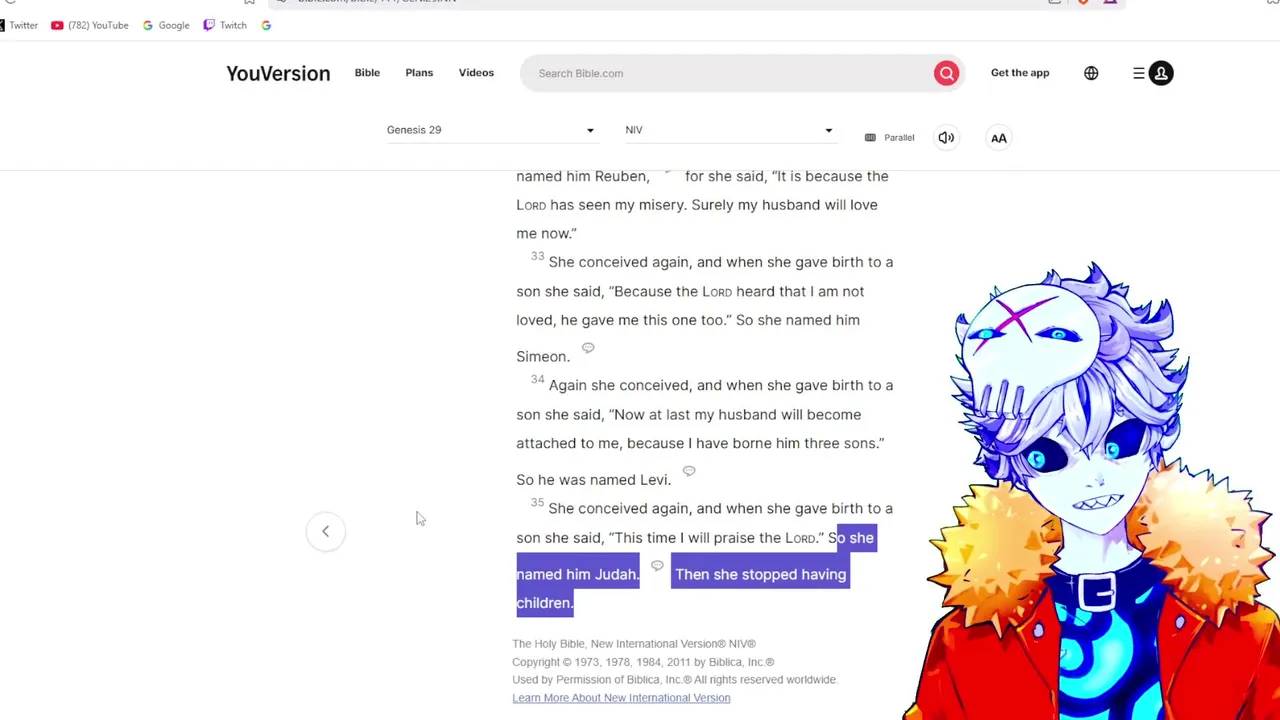Viewport: 1280px width, 720px height.
Task: Open the Videos menu item
Action: pos(476,73)
